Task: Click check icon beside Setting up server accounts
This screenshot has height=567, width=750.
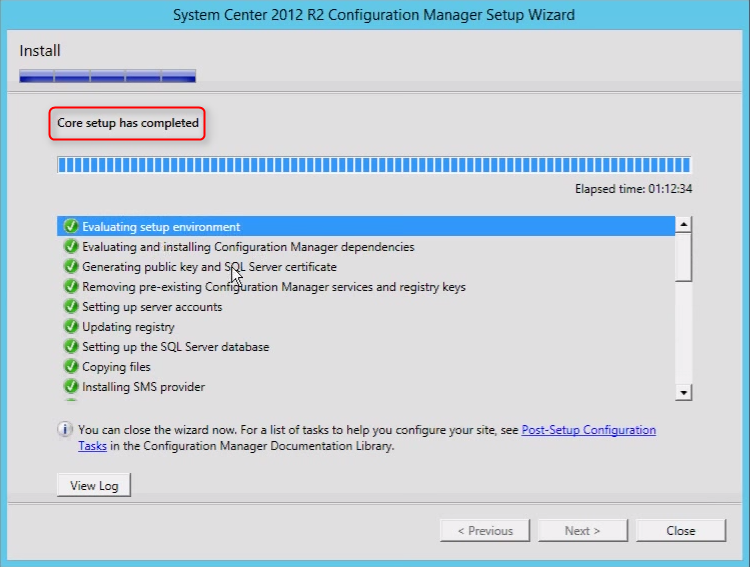Action: click(x=71, y=307)
